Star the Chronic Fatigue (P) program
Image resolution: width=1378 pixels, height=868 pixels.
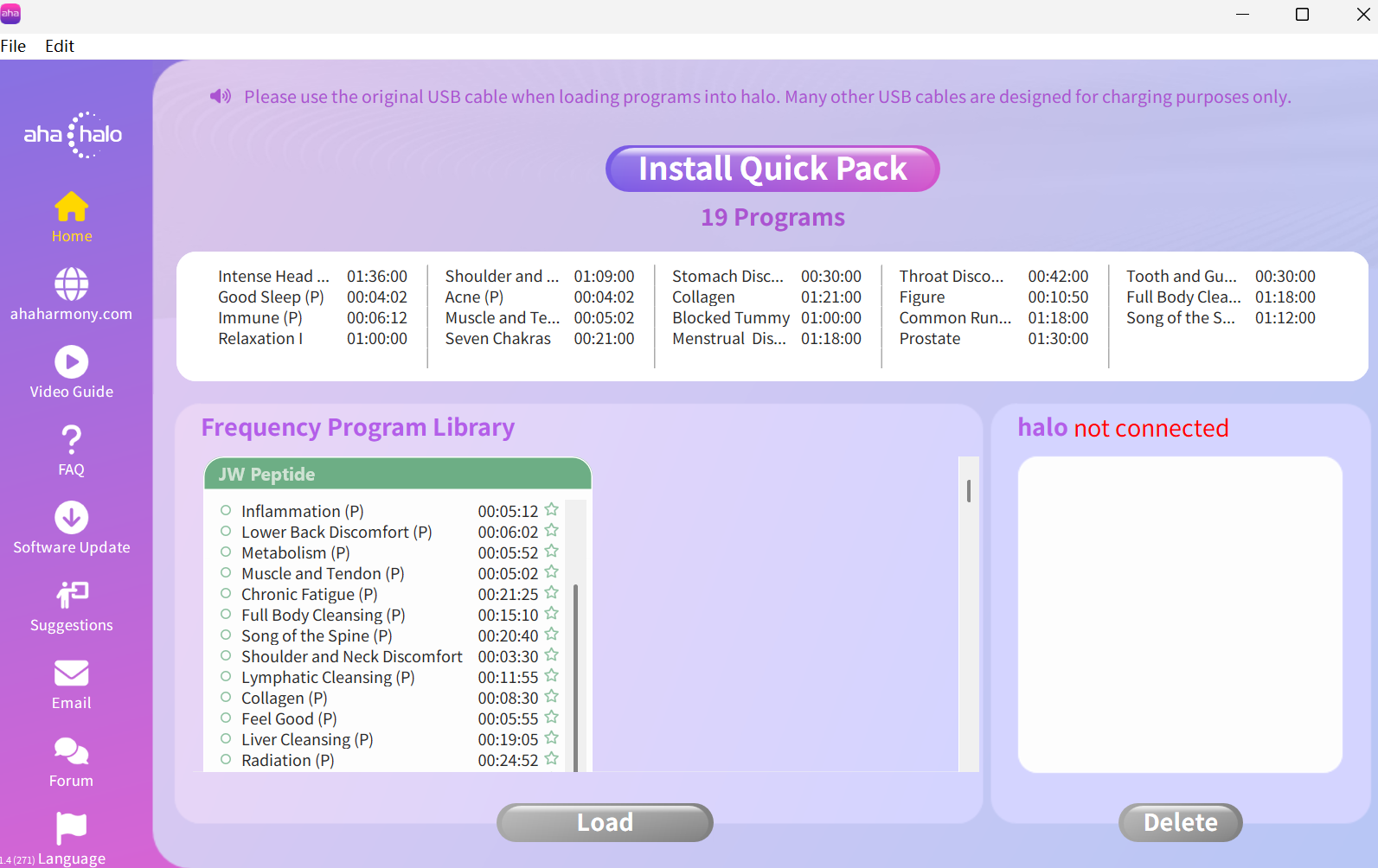tap(552, 592)
